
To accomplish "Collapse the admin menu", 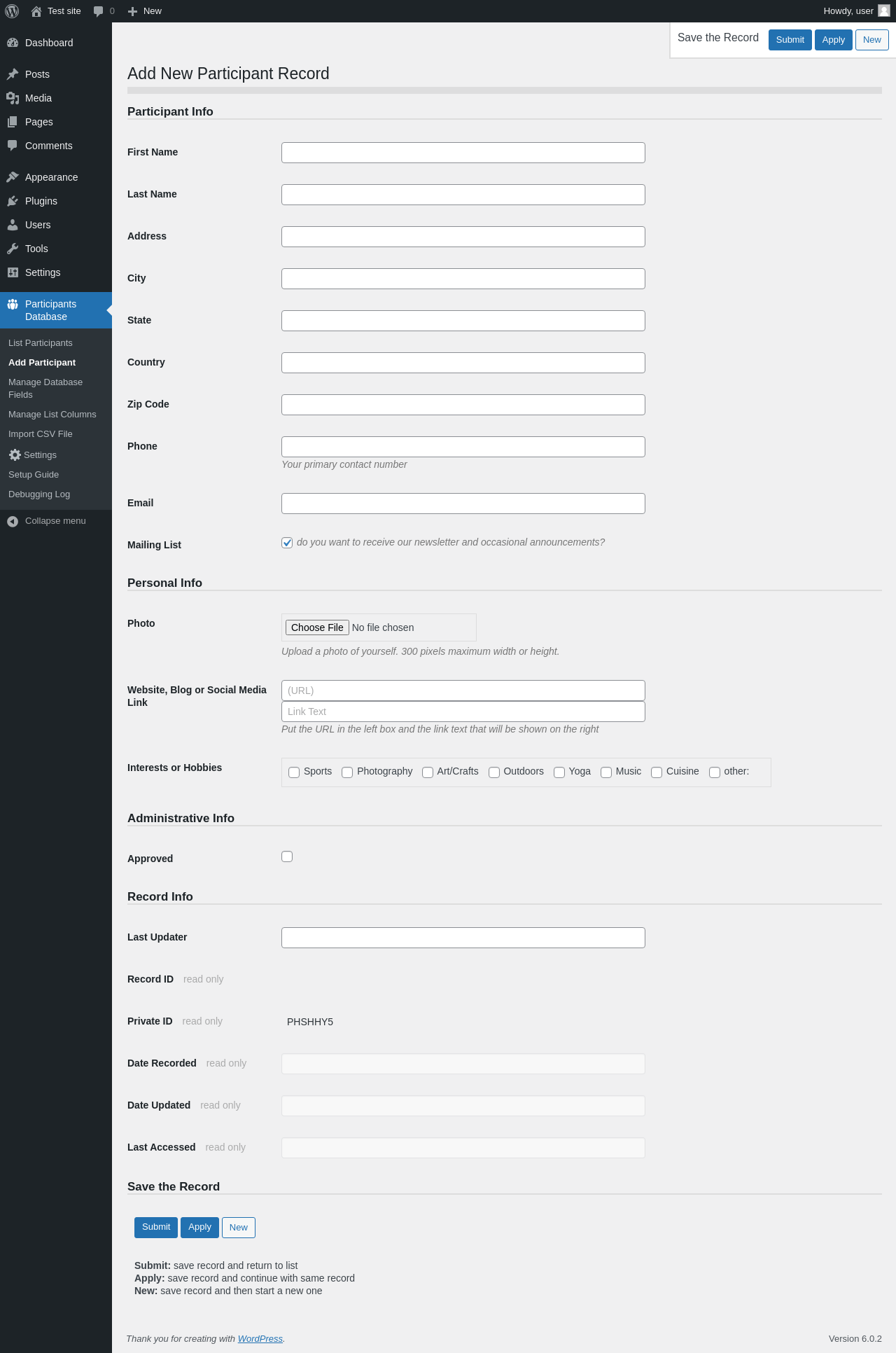I will tap(46, 521).
